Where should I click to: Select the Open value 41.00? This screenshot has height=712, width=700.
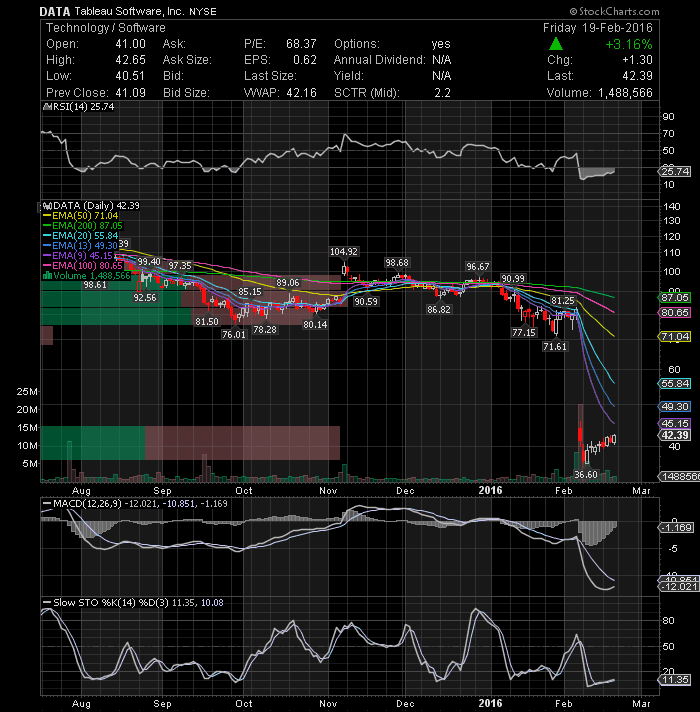(x=130, y=44)
